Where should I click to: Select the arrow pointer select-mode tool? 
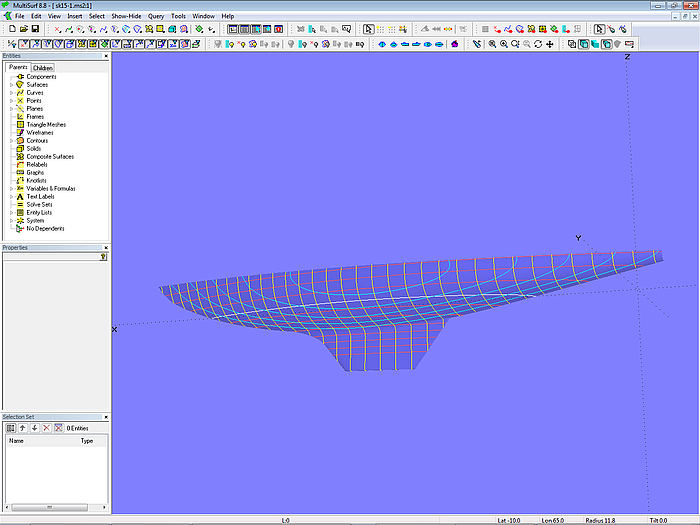[368, 29]
